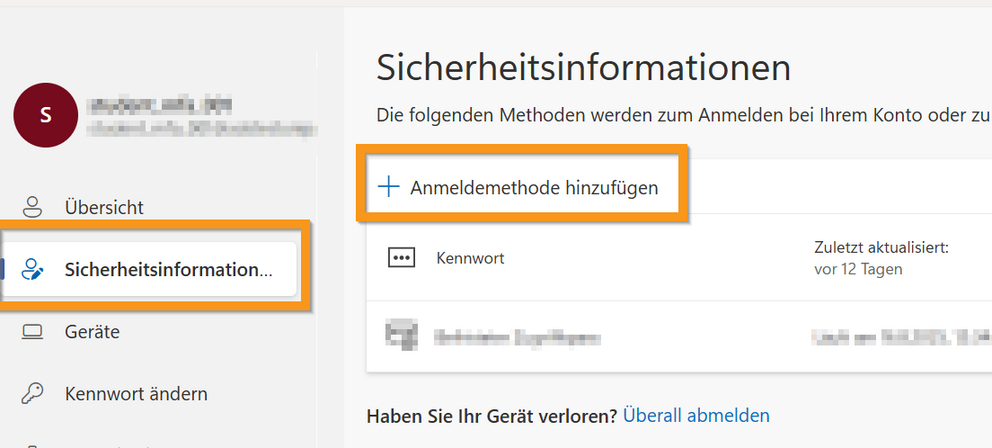992x448 pixels.
Task: Click the Sicherheitsinformationen sidebar icon
Action: click(x=33, y=269)
